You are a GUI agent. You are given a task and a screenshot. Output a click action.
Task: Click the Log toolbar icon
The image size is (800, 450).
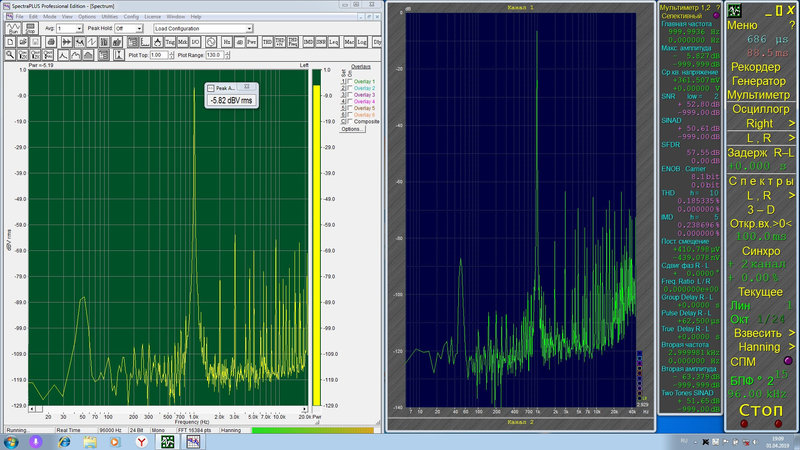[362, 42]
